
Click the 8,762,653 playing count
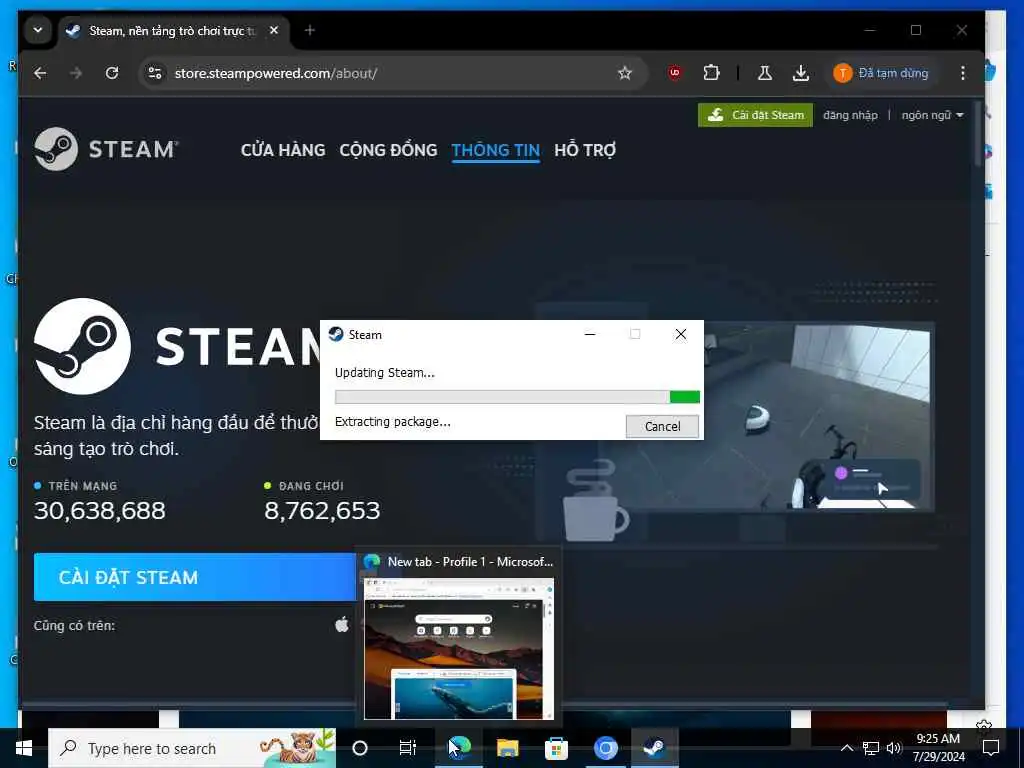tap(322, 511)
